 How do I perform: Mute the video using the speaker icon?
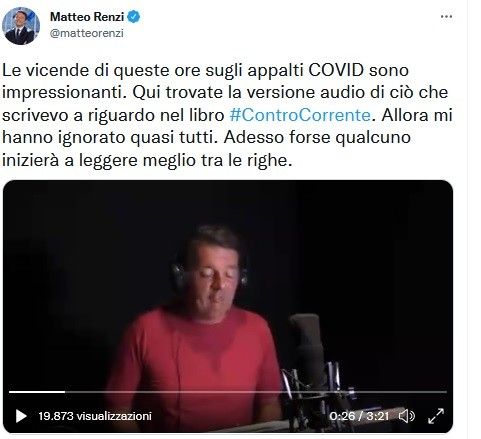tap(407, 416)
